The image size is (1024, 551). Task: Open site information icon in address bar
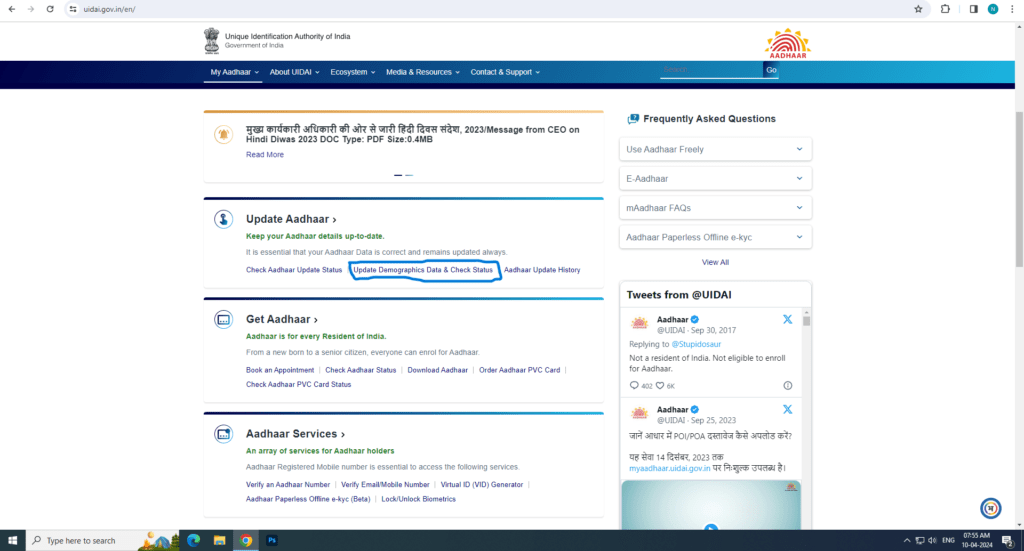[x=72, y=9]
